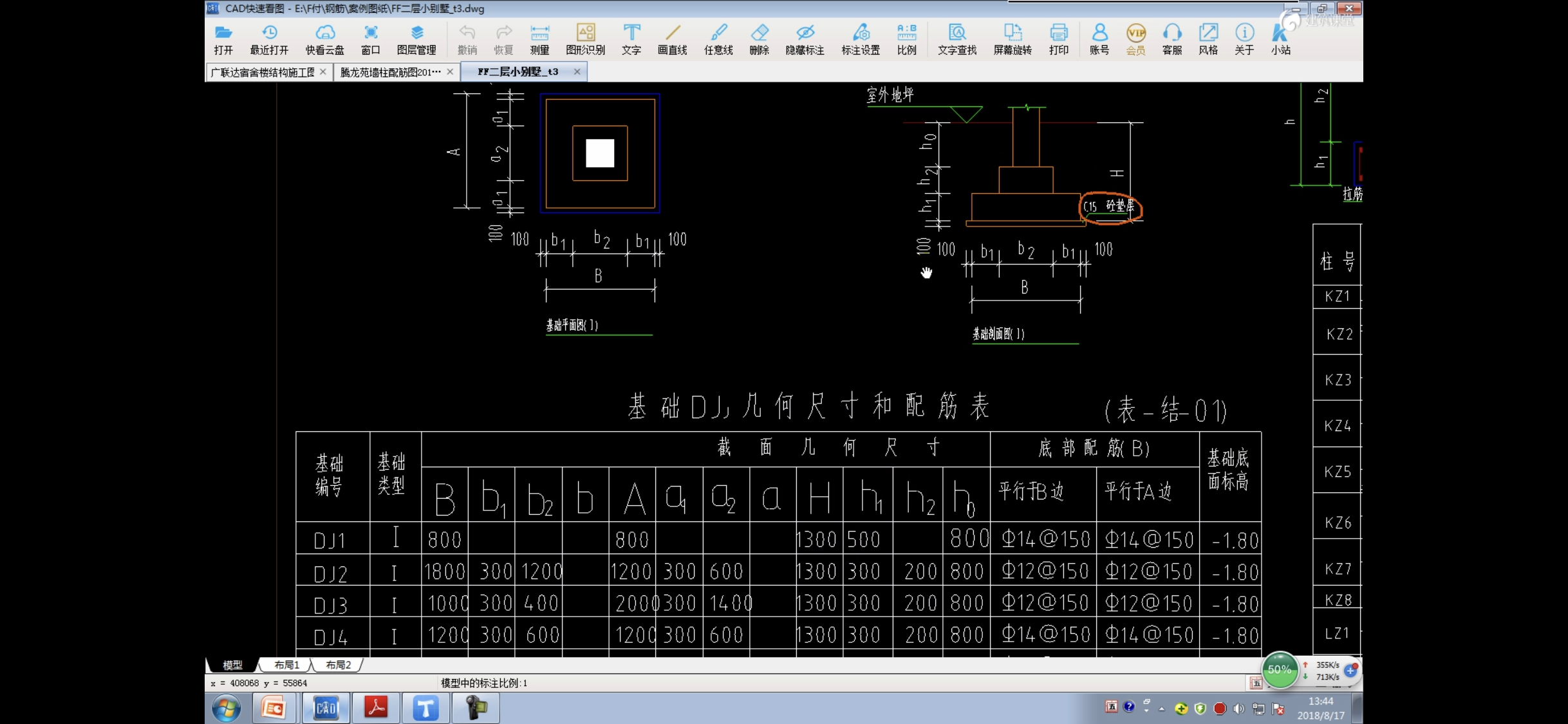
Task: Open the PDF reader taskbar icon
Action: pyautogui.click(x=376, y=709)
